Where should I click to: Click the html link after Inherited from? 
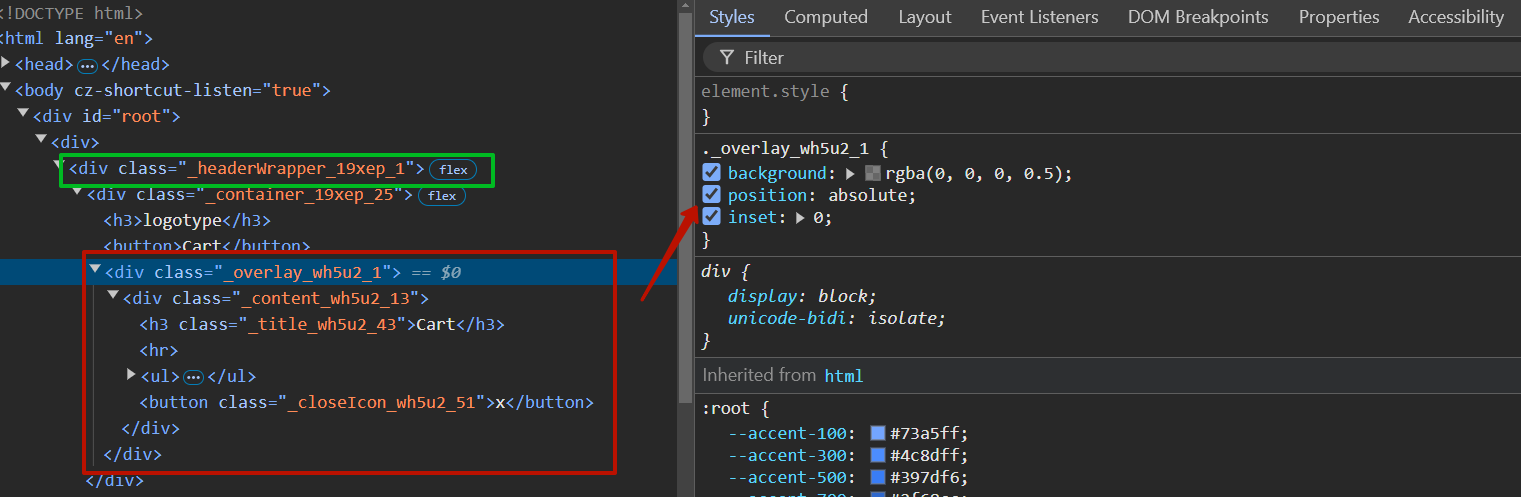(x=843, y=376)
